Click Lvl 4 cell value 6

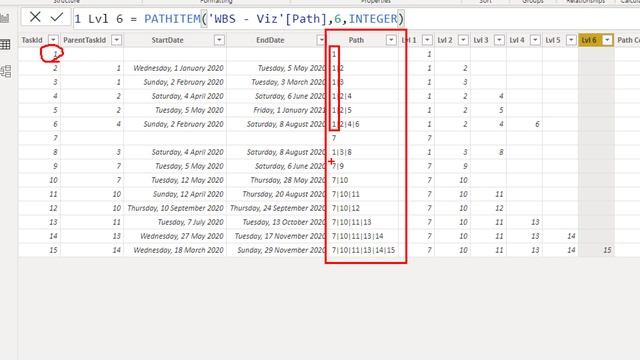click(x=537, y=124)
